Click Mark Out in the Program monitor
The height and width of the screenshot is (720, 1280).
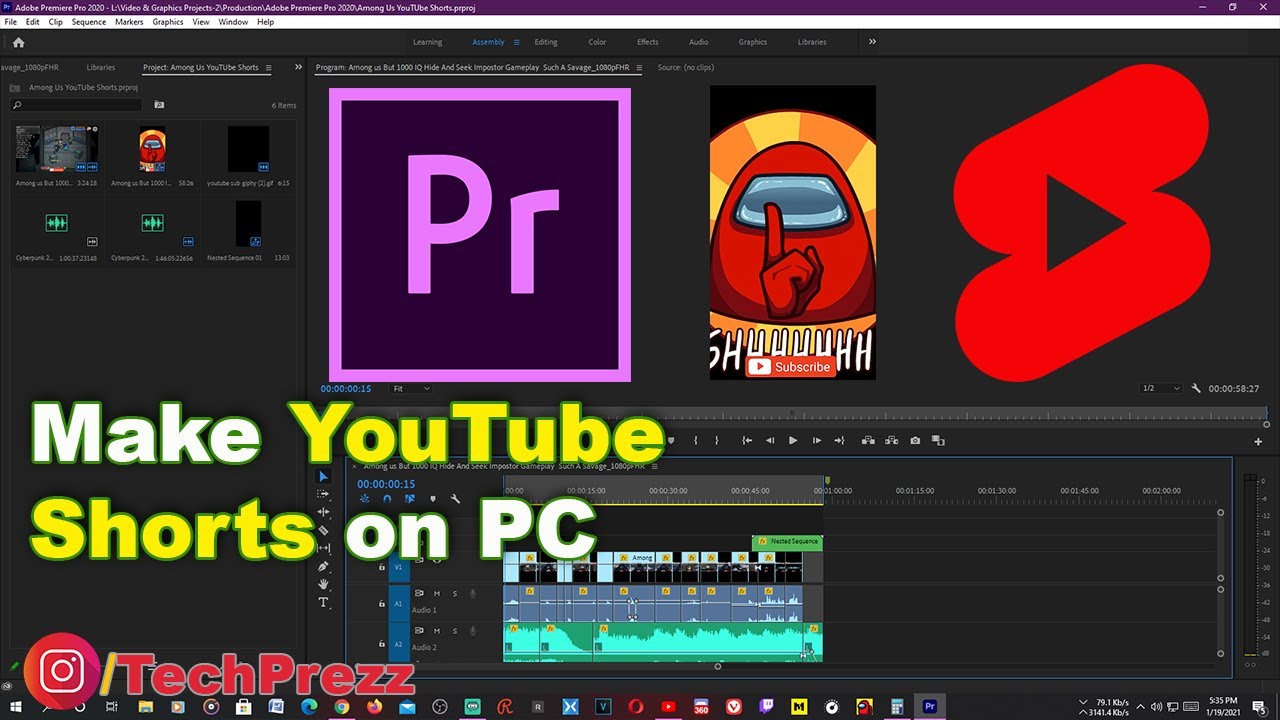click(x=716, y=440)
